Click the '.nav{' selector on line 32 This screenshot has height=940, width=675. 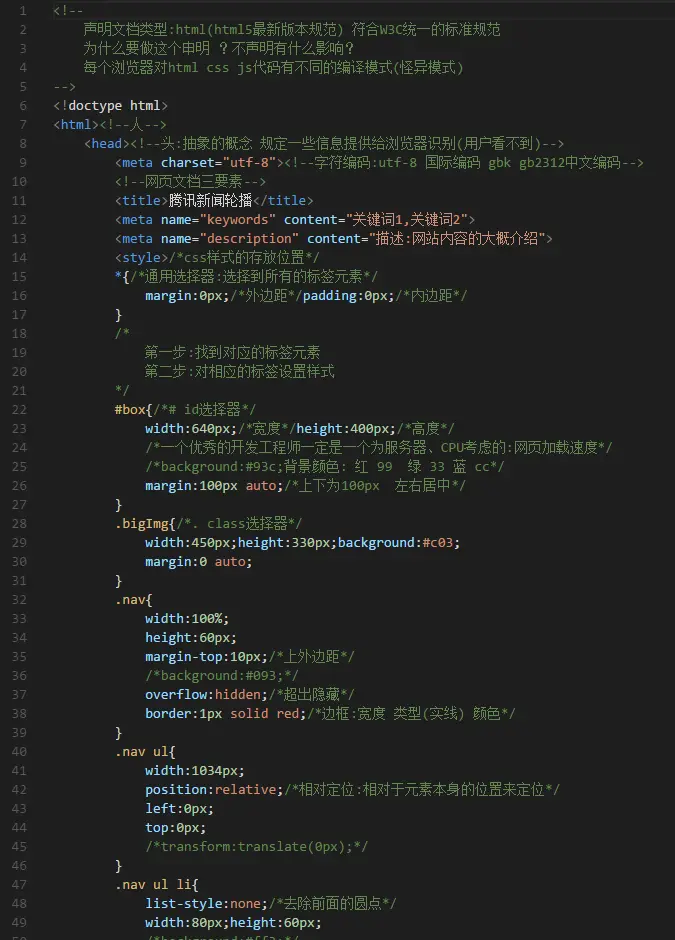[134, 599]
